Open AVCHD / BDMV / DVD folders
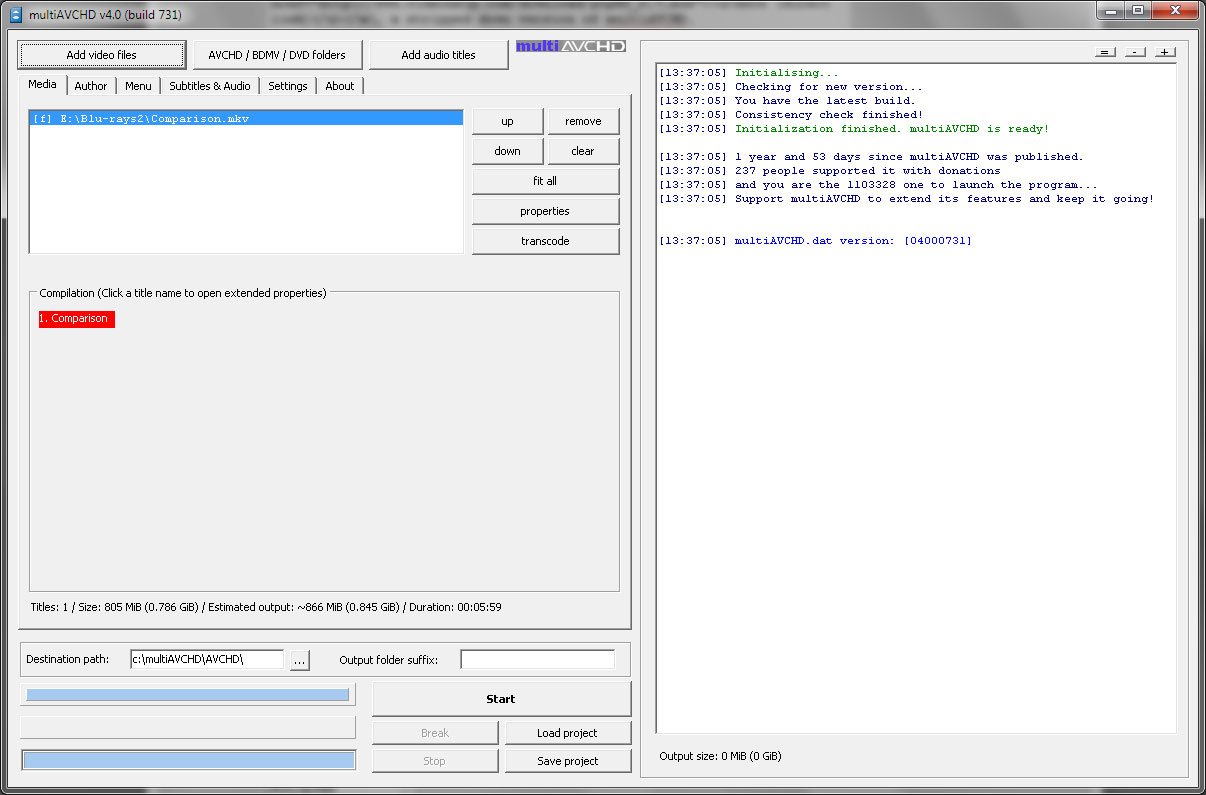 click(277, 55)
